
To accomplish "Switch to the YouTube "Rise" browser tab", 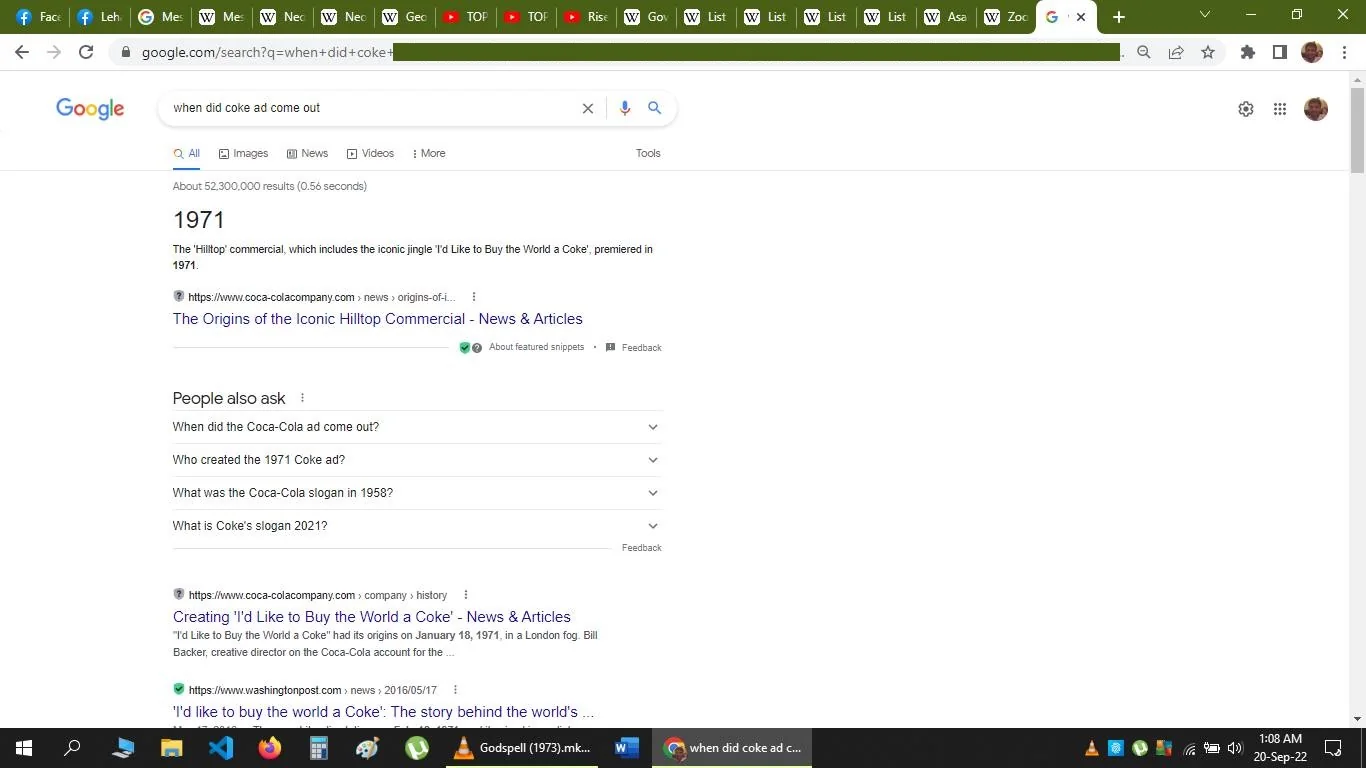I will pos(587,17).
